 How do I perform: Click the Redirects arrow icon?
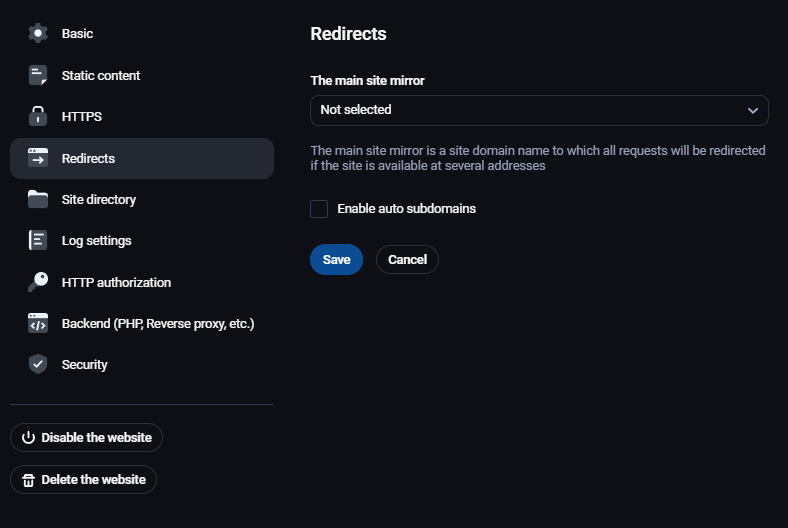(38, 158)
